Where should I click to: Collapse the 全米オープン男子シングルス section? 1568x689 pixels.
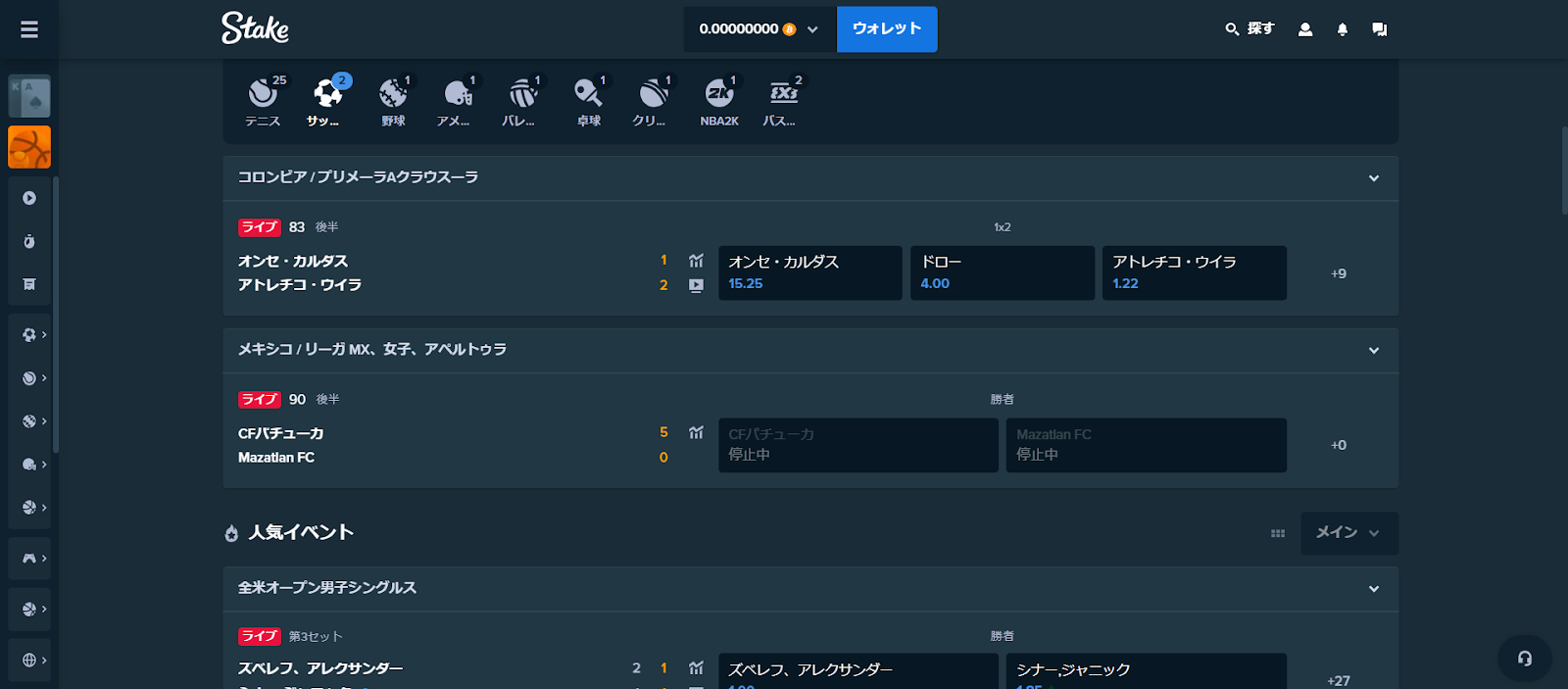pos(1374,589)
